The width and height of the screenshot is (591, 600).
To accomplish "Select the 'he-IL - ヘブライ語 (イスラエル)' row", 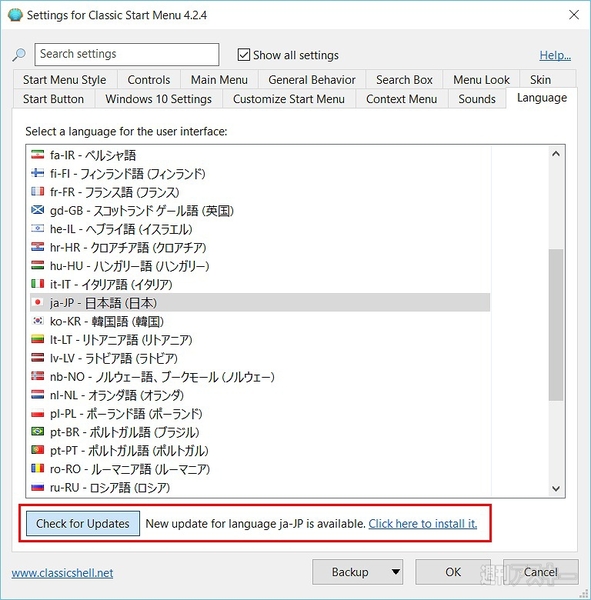I will 260,229.
